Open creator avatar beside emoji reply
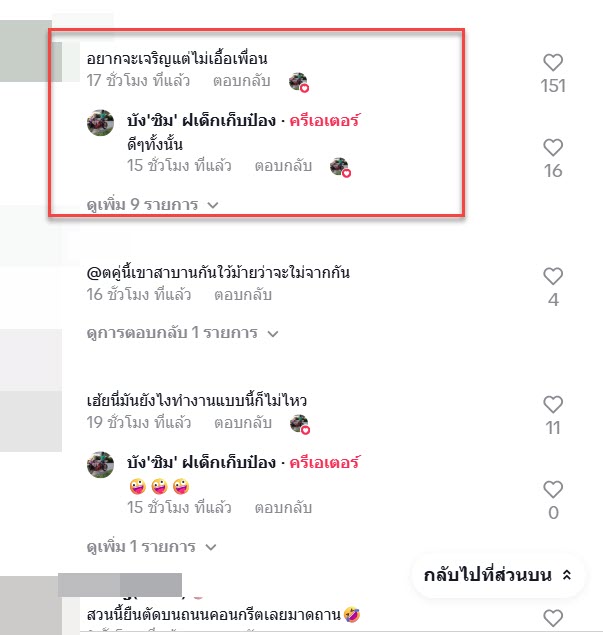Image resolution: width=603 pixels, height=635 pixels. [100, 465]
